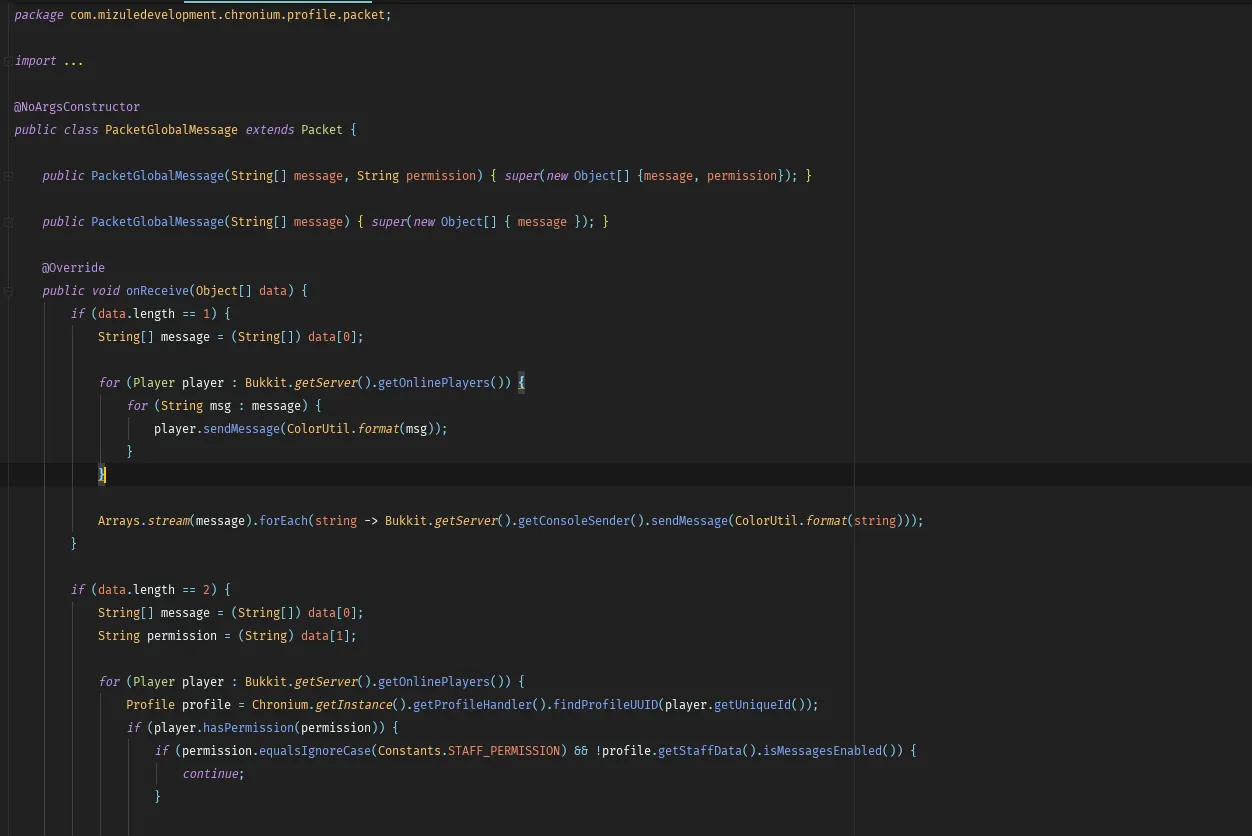The width and height of the screenshot is (1252, 836).
Task: Click the Packet superclass name
Action: coord(321,130)
